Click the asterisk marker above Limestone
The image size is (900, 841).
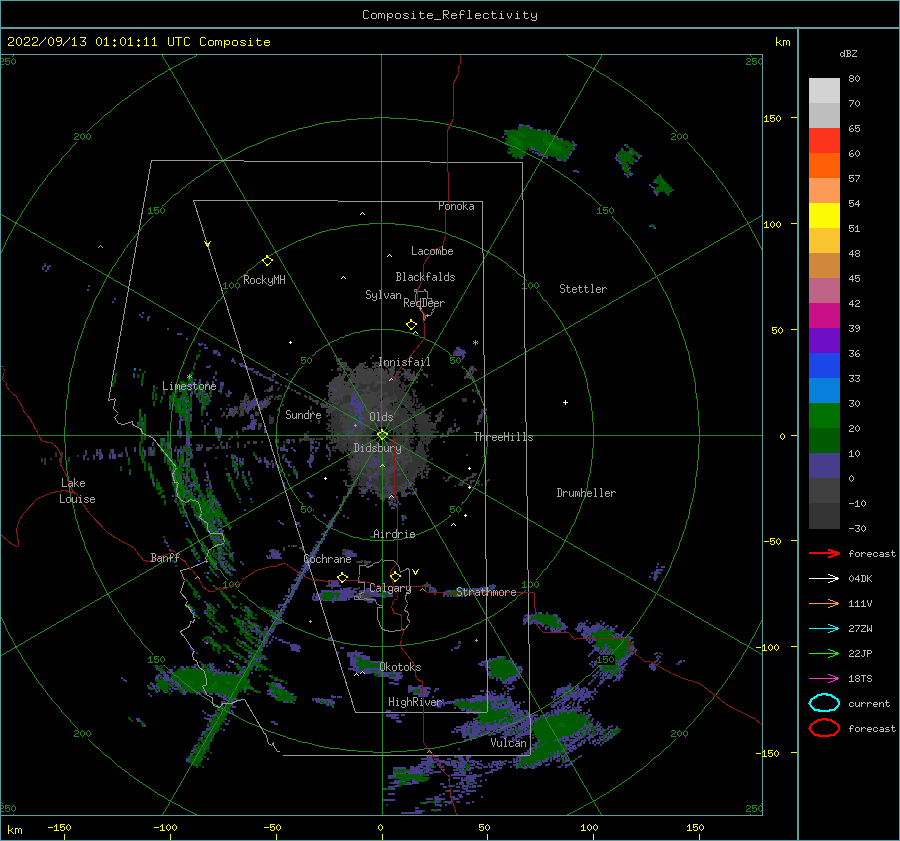[189, 377]
